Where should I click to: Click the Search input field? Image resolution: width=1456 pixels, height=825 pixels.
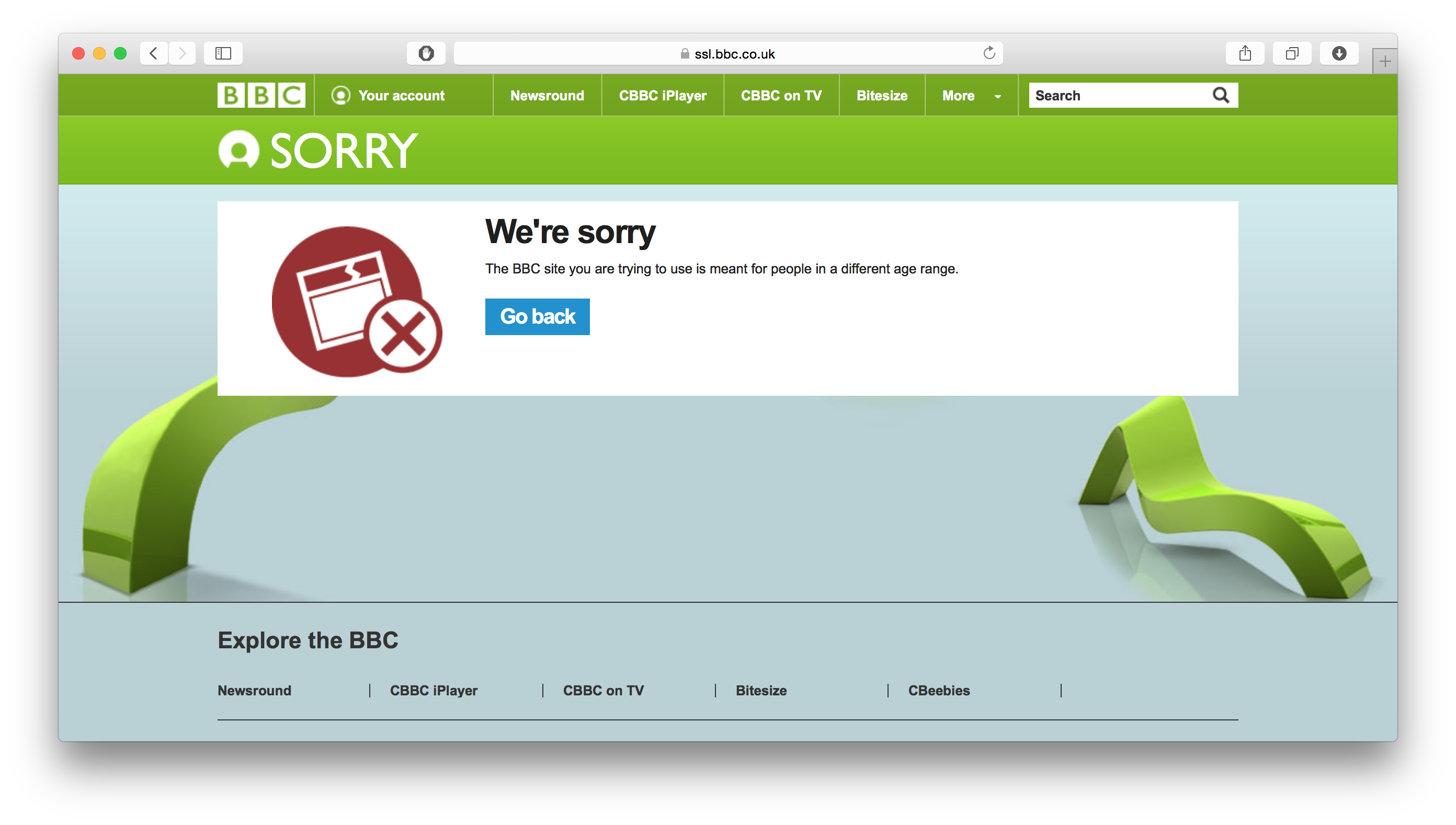tap(1119, 95)
